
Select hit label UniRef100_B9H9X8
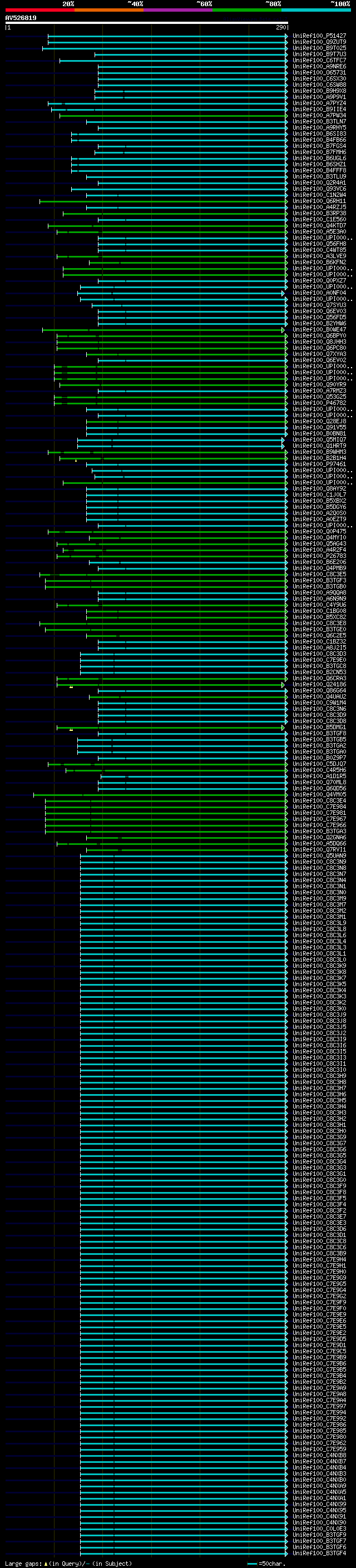point(319,91)
